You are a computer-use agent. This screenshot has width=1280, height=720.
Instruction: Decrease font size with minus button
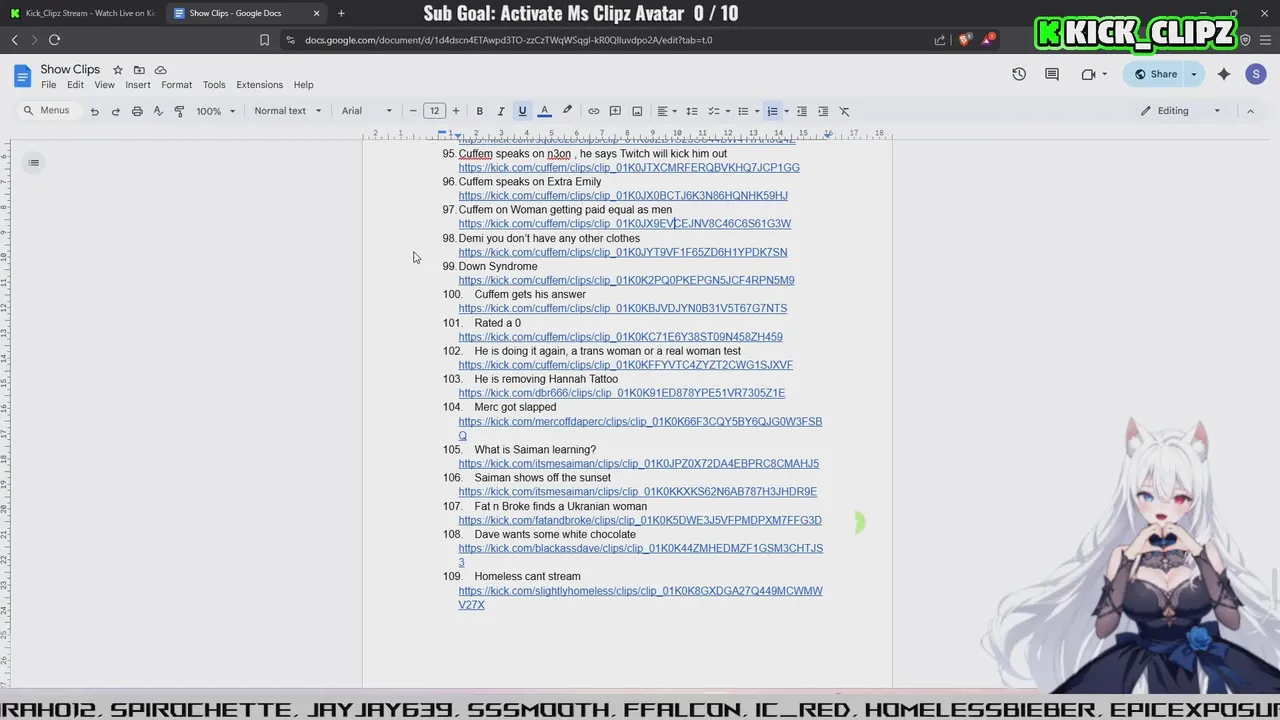(413, 111)
